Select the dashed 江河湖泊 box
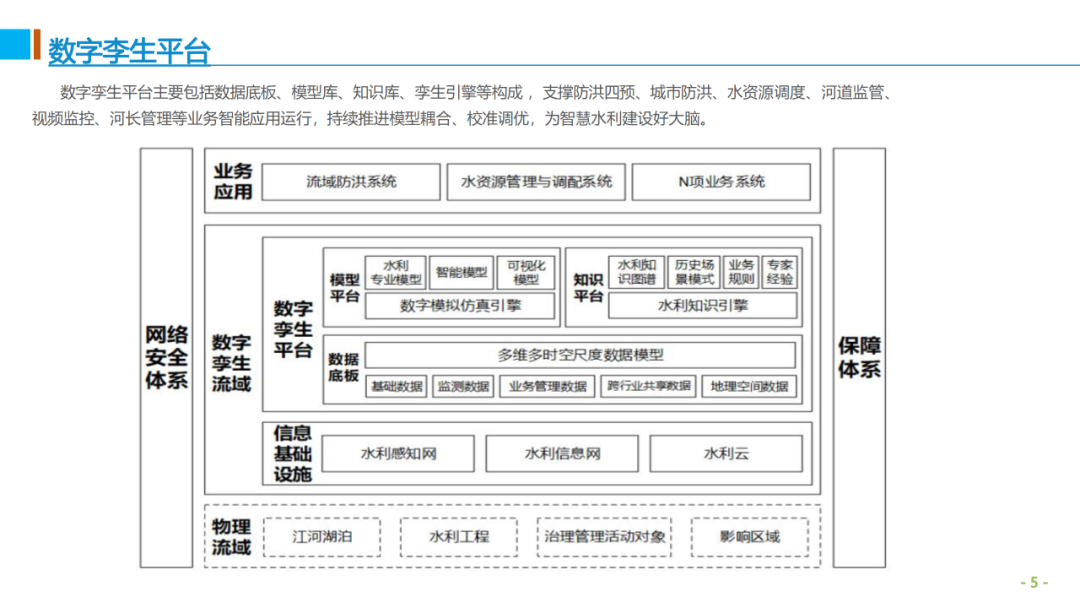The width and height of the screenshot is (1080, 608). tap(322, 537)
